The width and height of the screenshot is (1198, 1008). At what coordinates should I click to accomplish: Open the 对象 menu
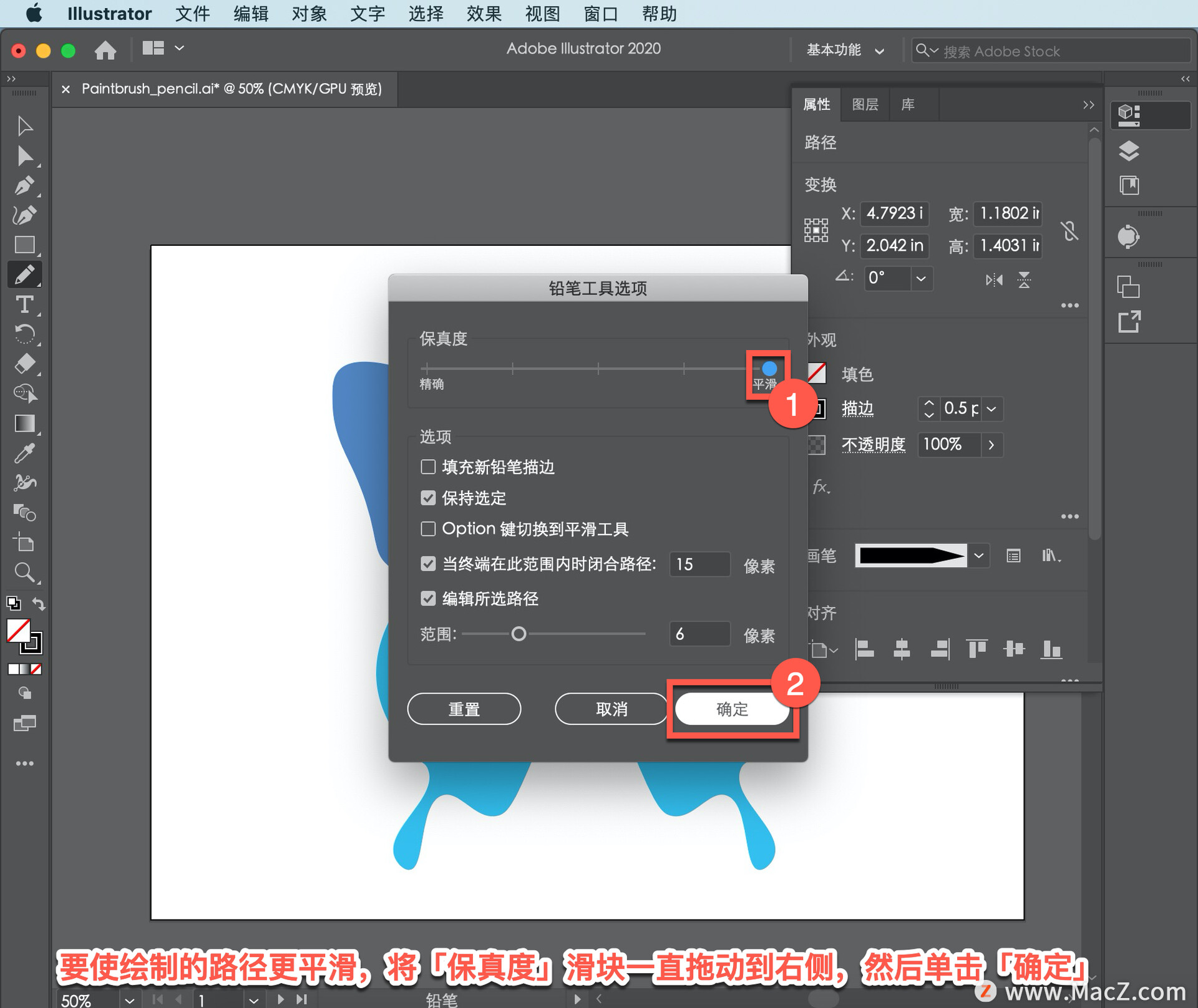pos(309,14)
